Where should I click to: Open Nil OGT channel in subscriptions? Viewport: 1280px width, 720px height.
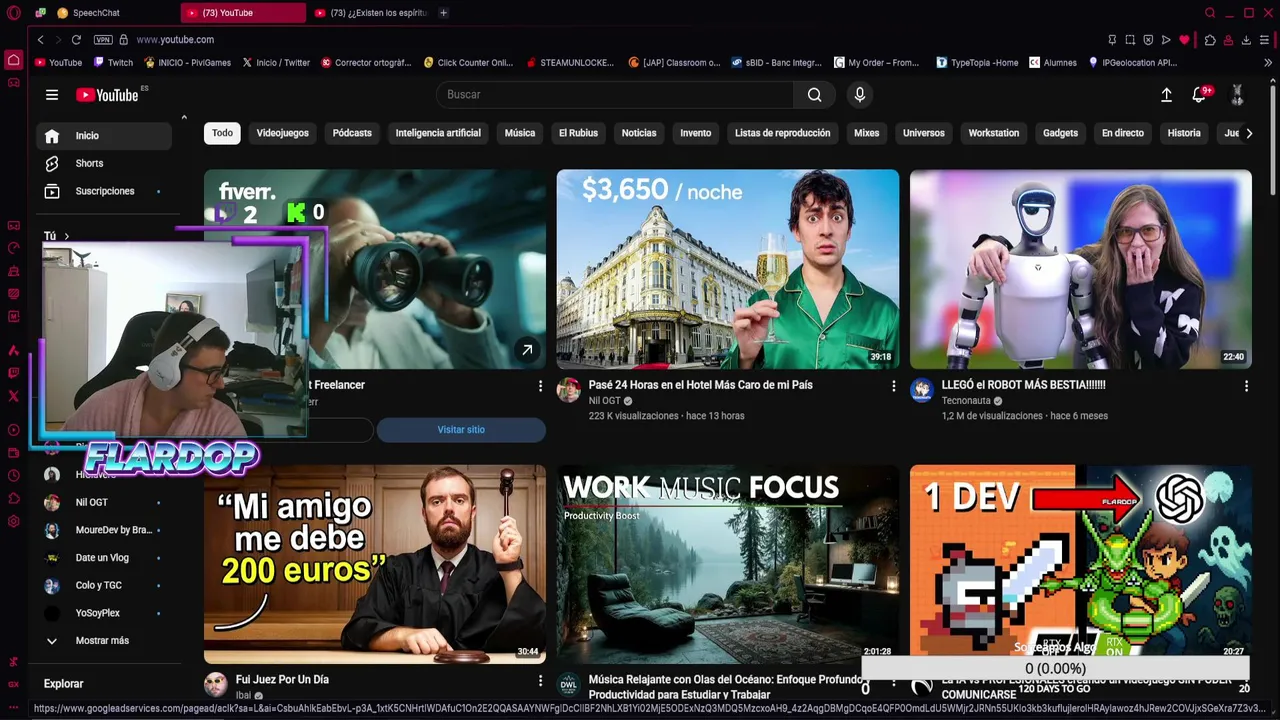[104, 503]
